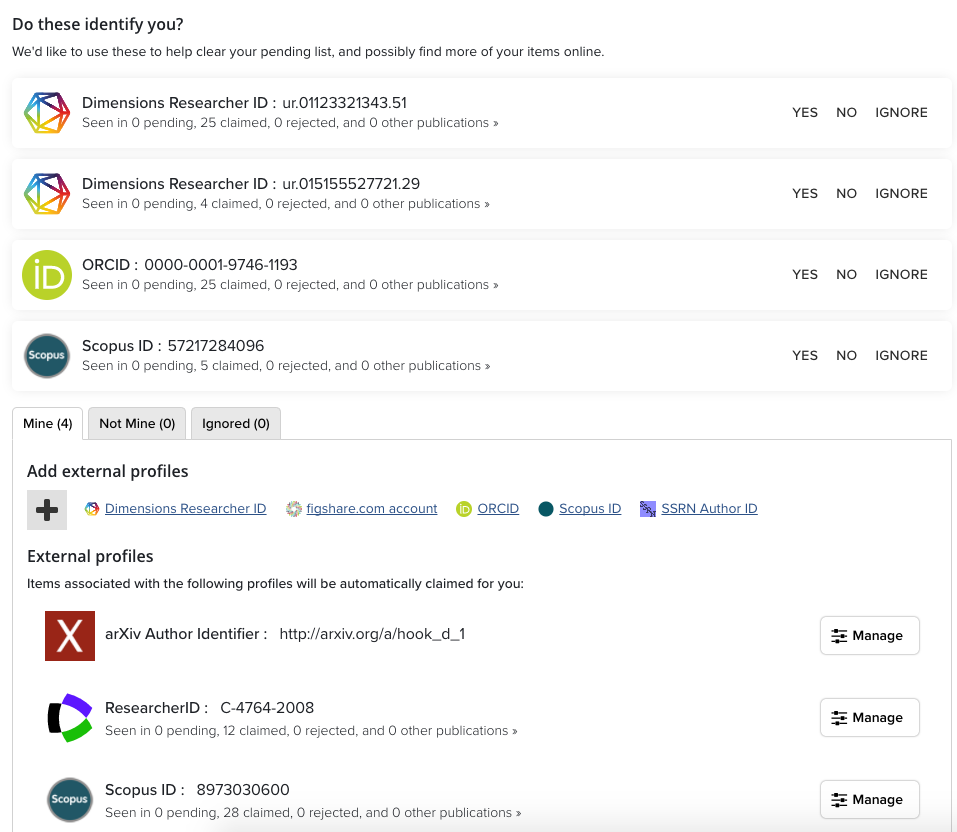The image size is (957, 832).
Task: Select the Mine (4) tab
Action: [x=48, y=424]
